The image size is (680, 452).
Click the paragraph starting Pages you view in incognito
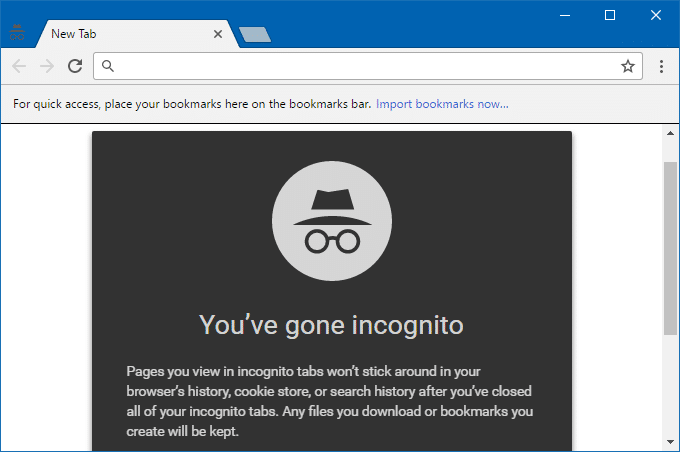point(330,401)
